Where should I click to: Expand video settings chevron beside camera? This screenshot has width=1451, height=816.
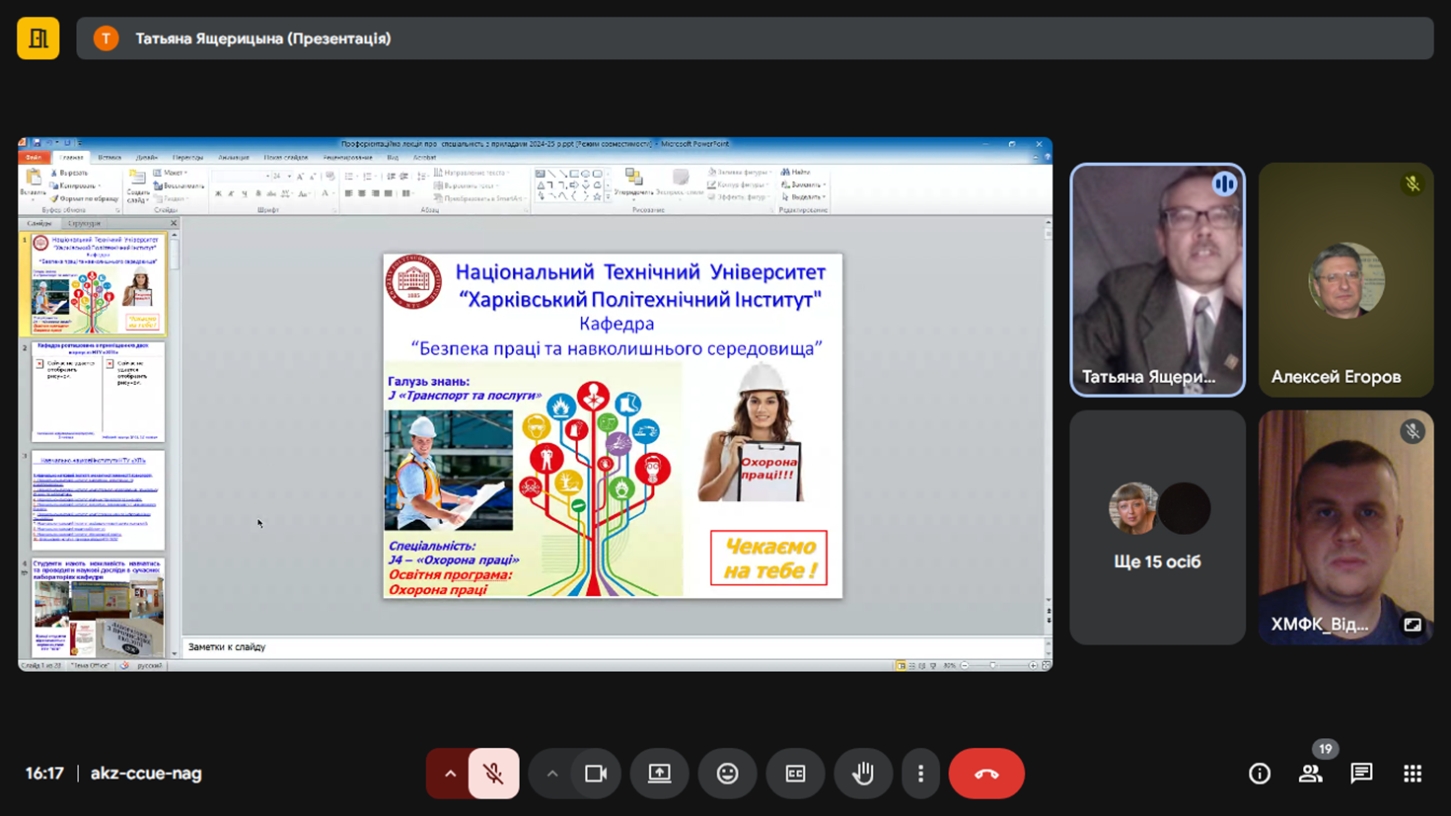(552, 774)
